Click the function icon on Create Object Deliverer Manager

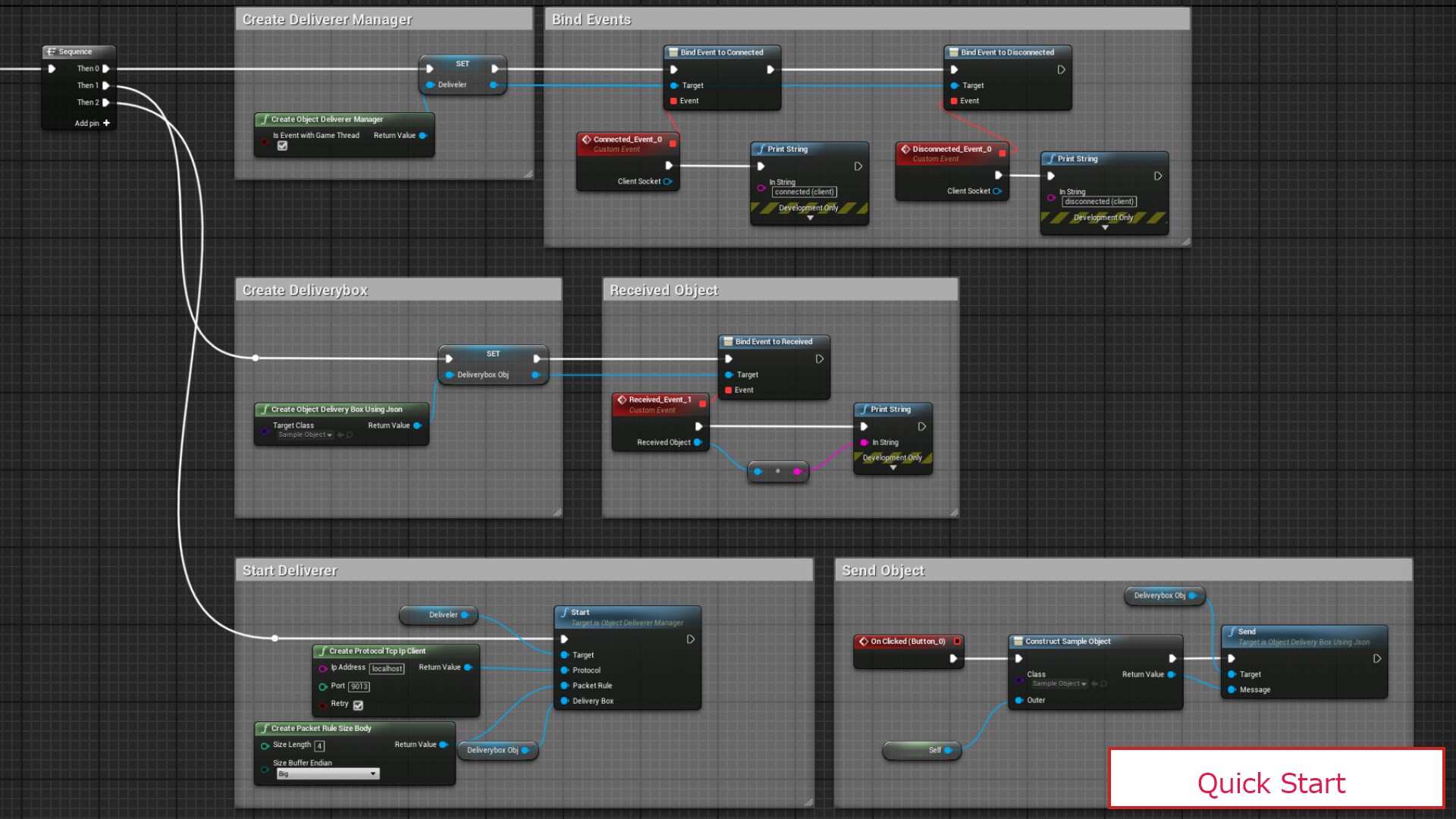[x=264, y=119]
